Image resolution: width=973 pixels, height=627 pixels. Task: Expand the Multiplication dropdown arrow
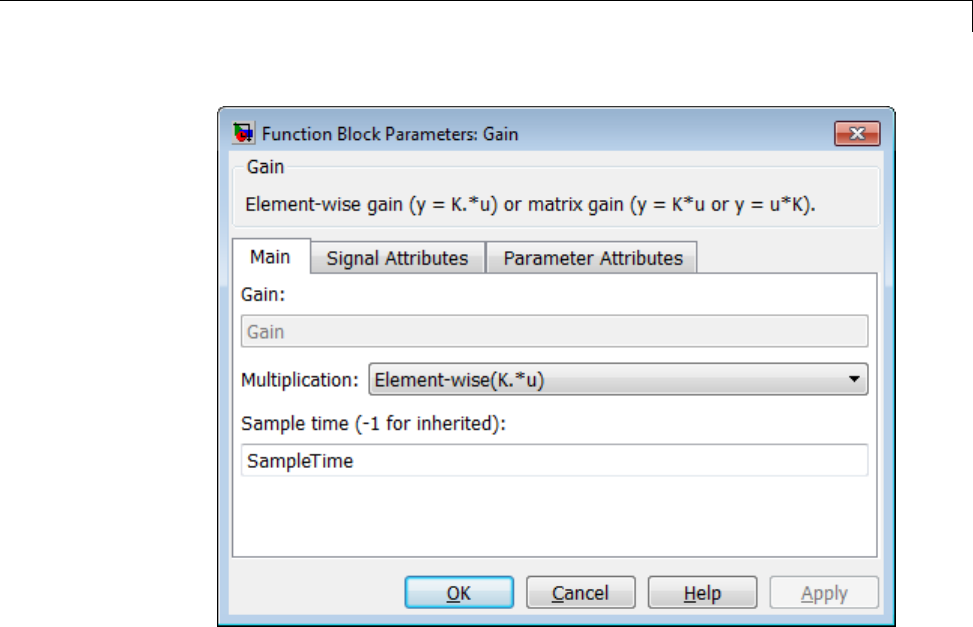pyautogui.click(x=854, y=380)
